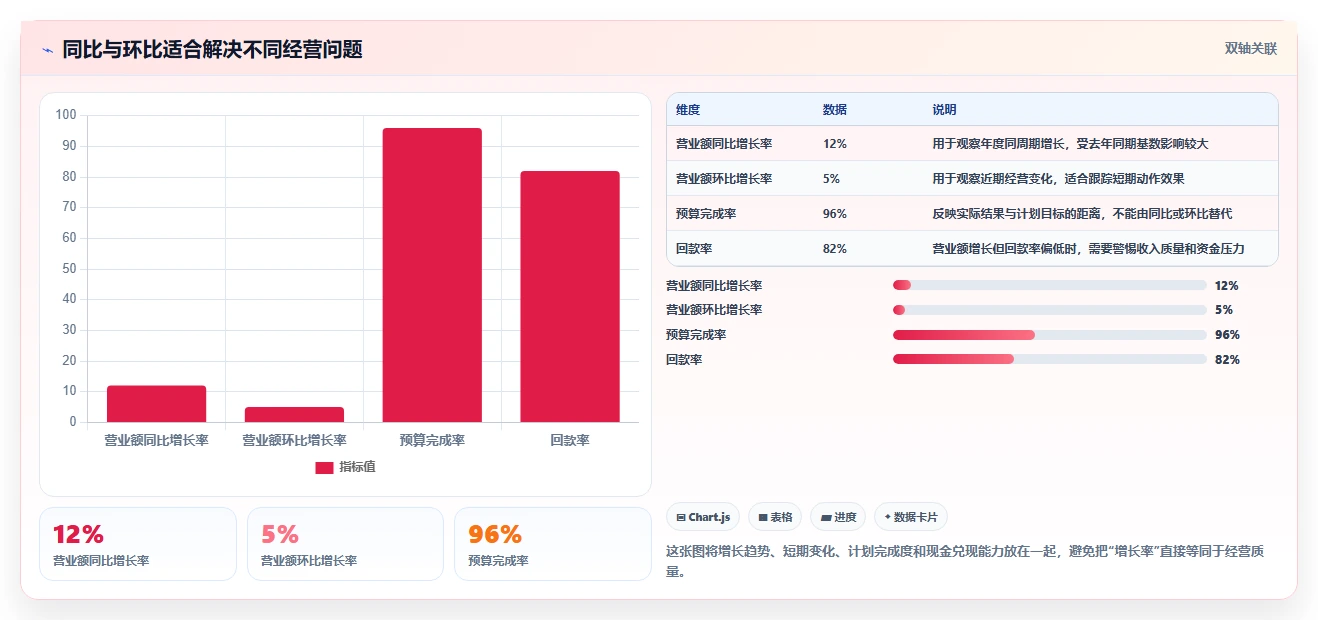Click the 进度 tag chip

[838, 517]
